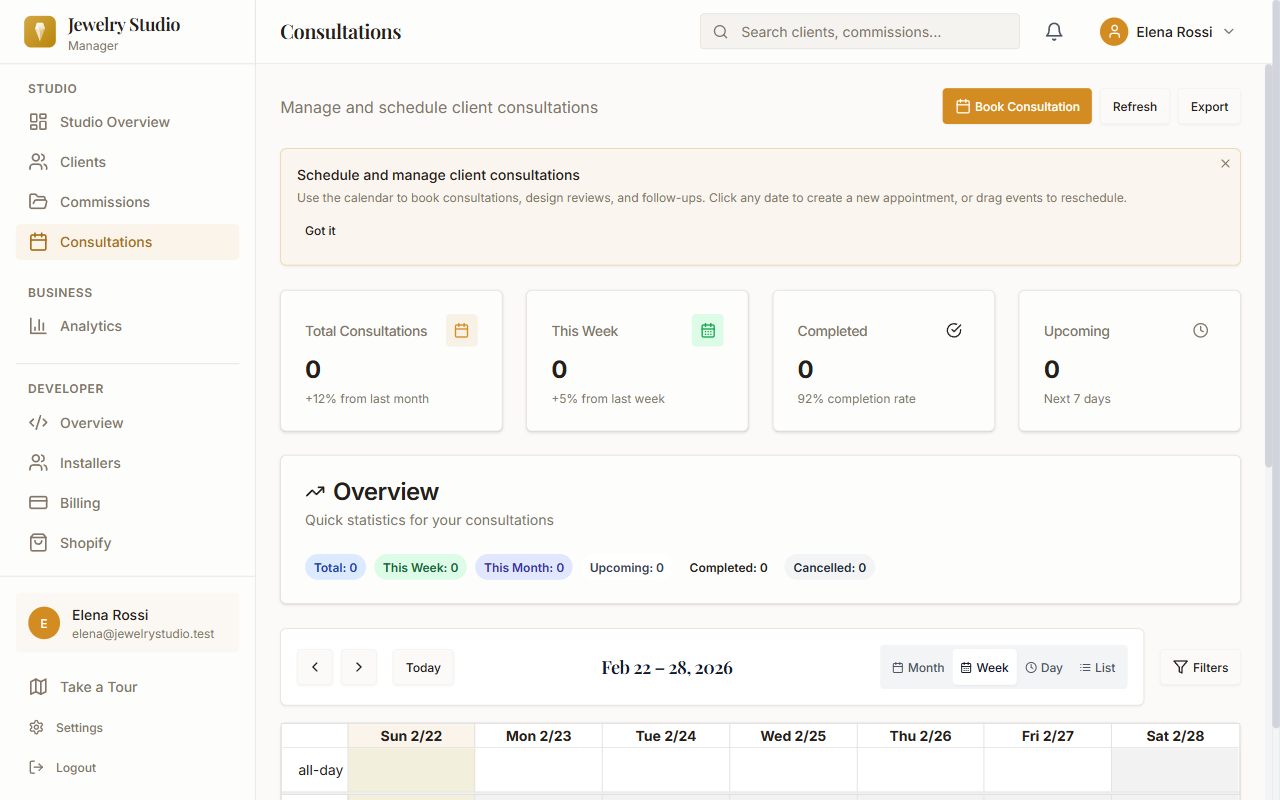Screen dimensions: 1280x800
Task: Click the search magnifier icon
Action: tap(720, 31)
